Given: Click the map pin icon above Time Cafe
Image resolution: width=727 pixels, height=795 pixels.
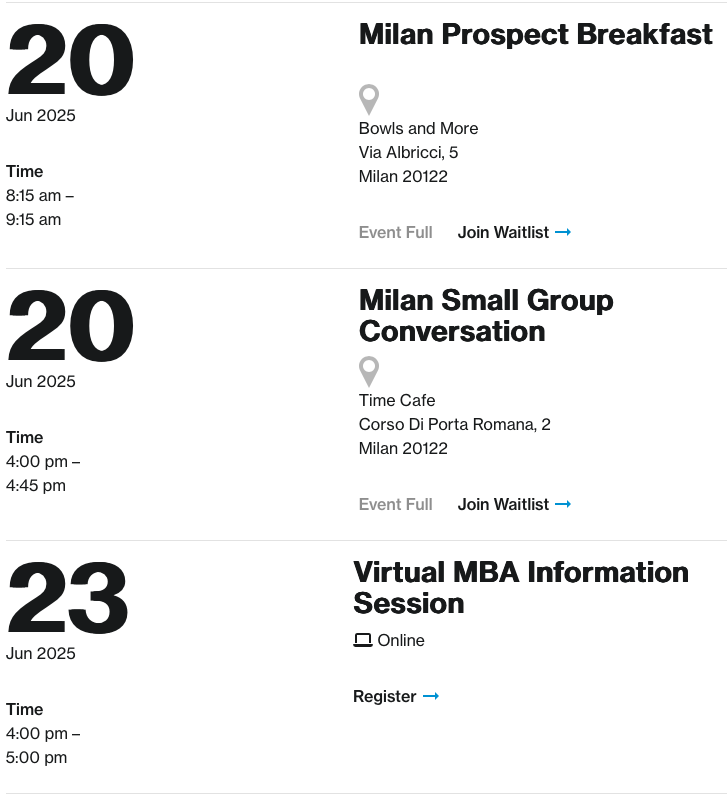Looking at the screenshot, I should 369,372.
